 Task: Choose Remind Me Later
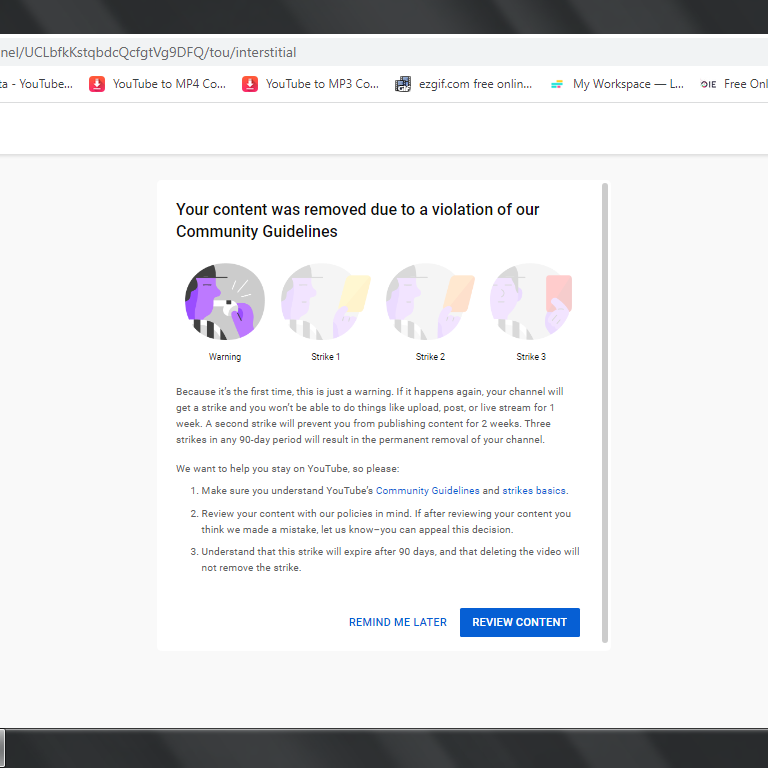[x=398, y=622]
